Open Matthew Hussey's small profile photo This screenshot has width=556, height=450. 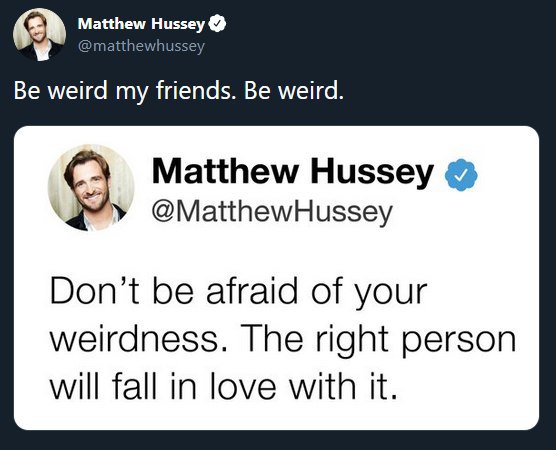click(39, 35)
